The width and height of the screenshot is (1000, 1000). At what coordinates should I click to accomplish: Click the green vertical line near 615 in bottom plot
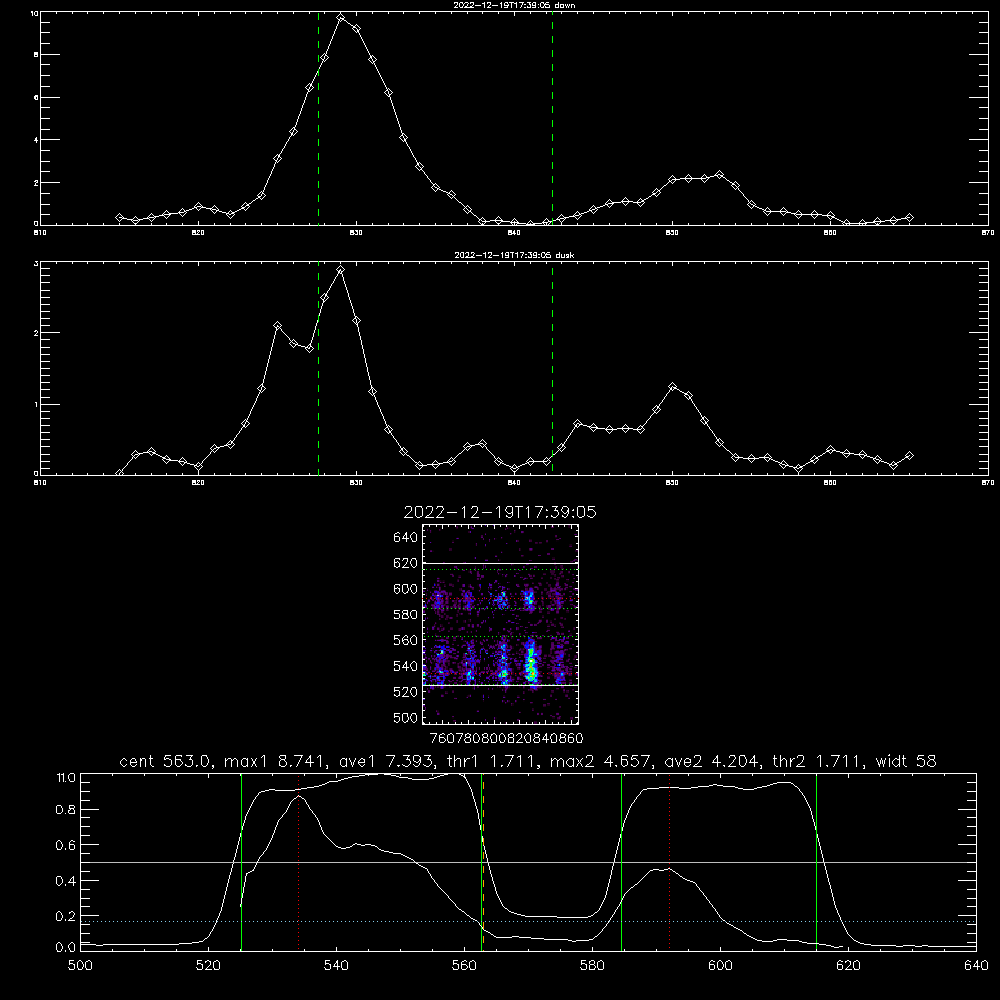coord(816,861)
